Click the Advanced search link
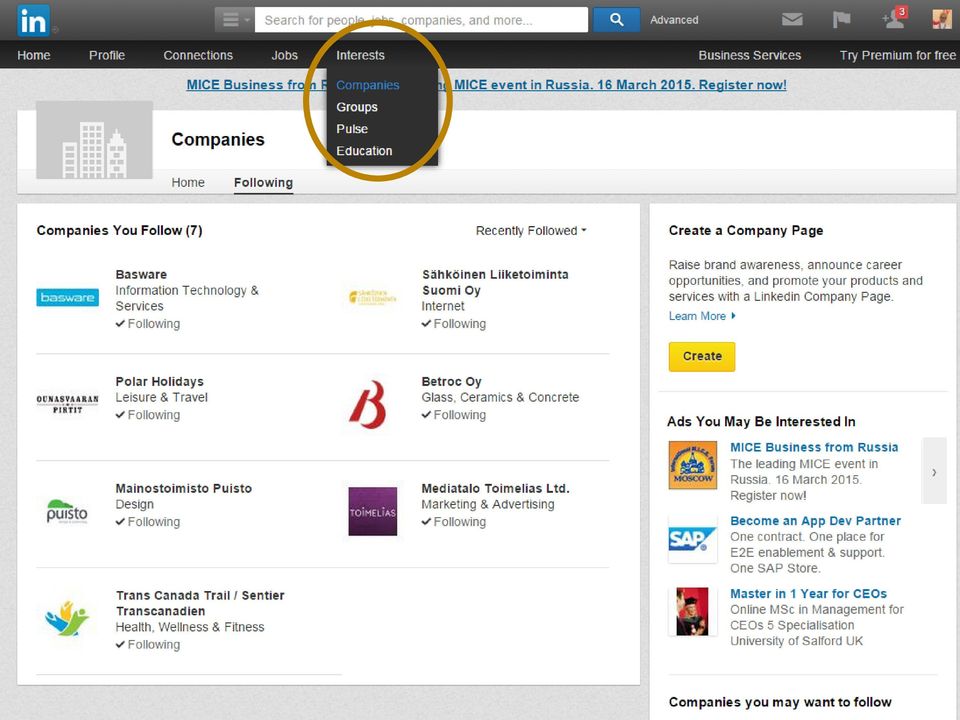Viewport: 960px width, 720px height. click(x=674, y=20)
